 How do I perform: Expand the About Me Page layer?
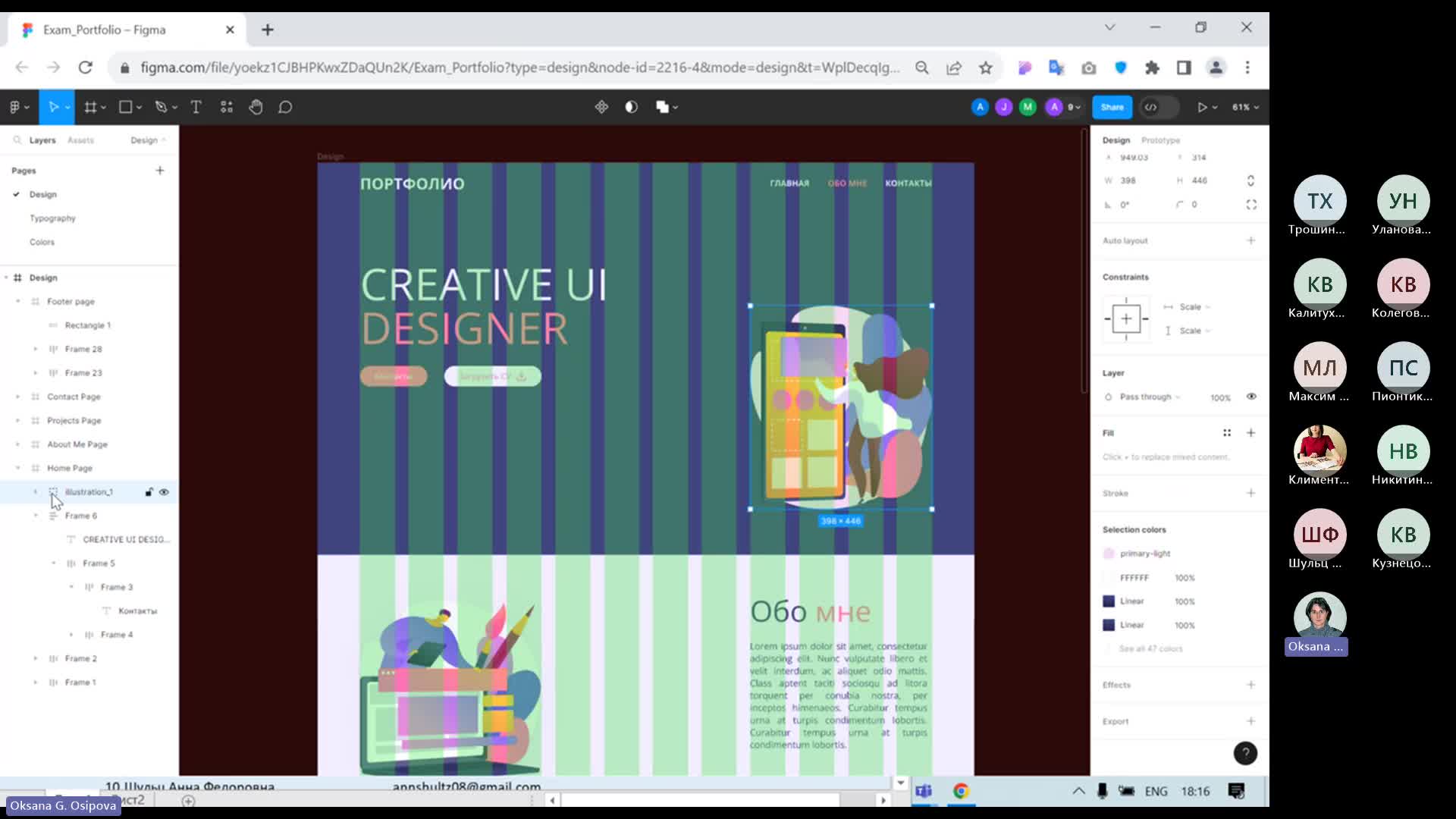[x=17, y=444]
